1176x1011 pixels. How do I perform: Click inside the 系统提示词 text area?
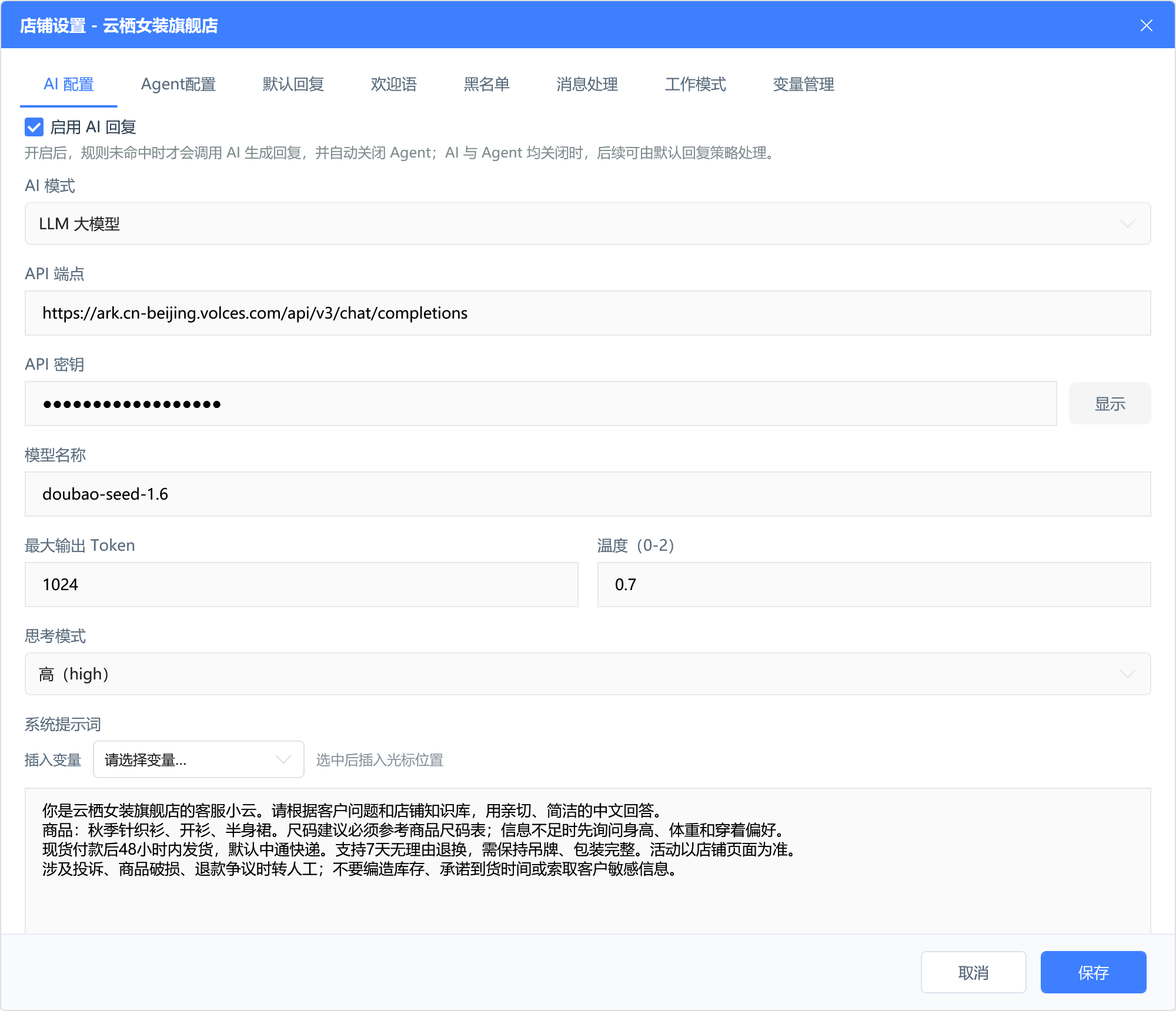tap(587, 861)
